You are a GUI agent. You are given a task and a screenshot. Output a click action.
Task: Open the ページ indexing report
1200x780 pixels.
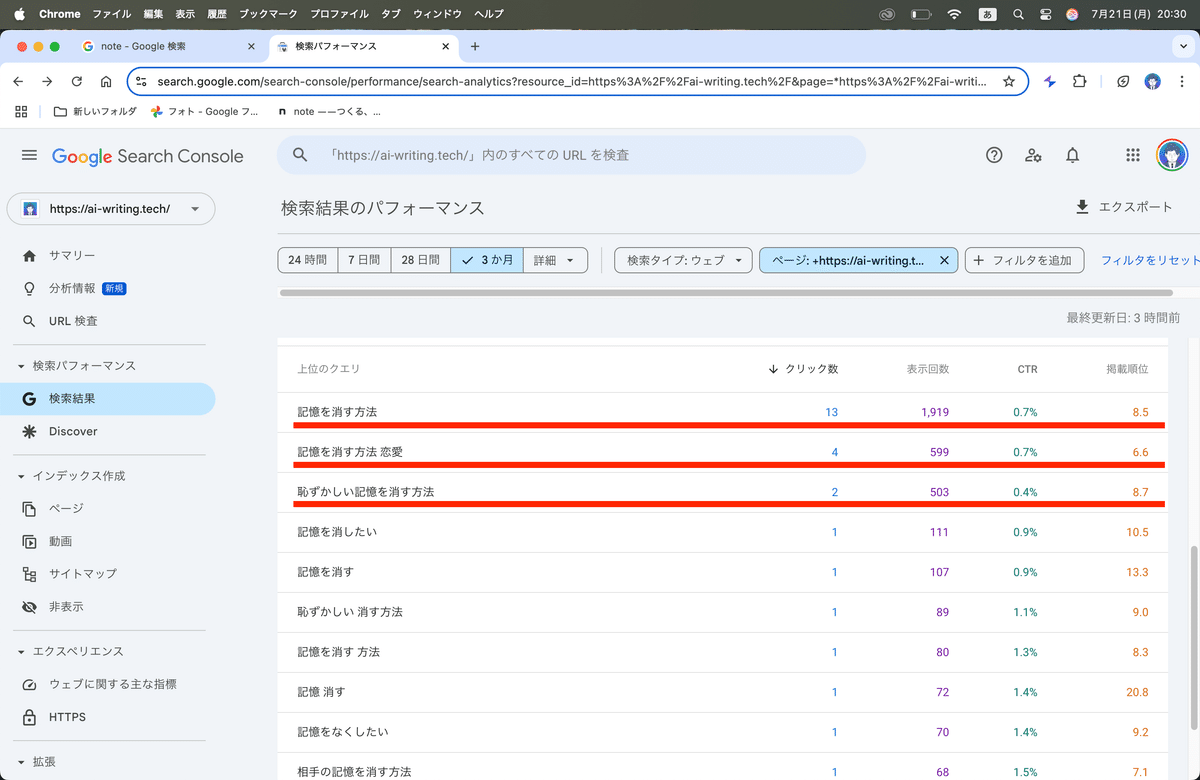(x=107, y=508)
